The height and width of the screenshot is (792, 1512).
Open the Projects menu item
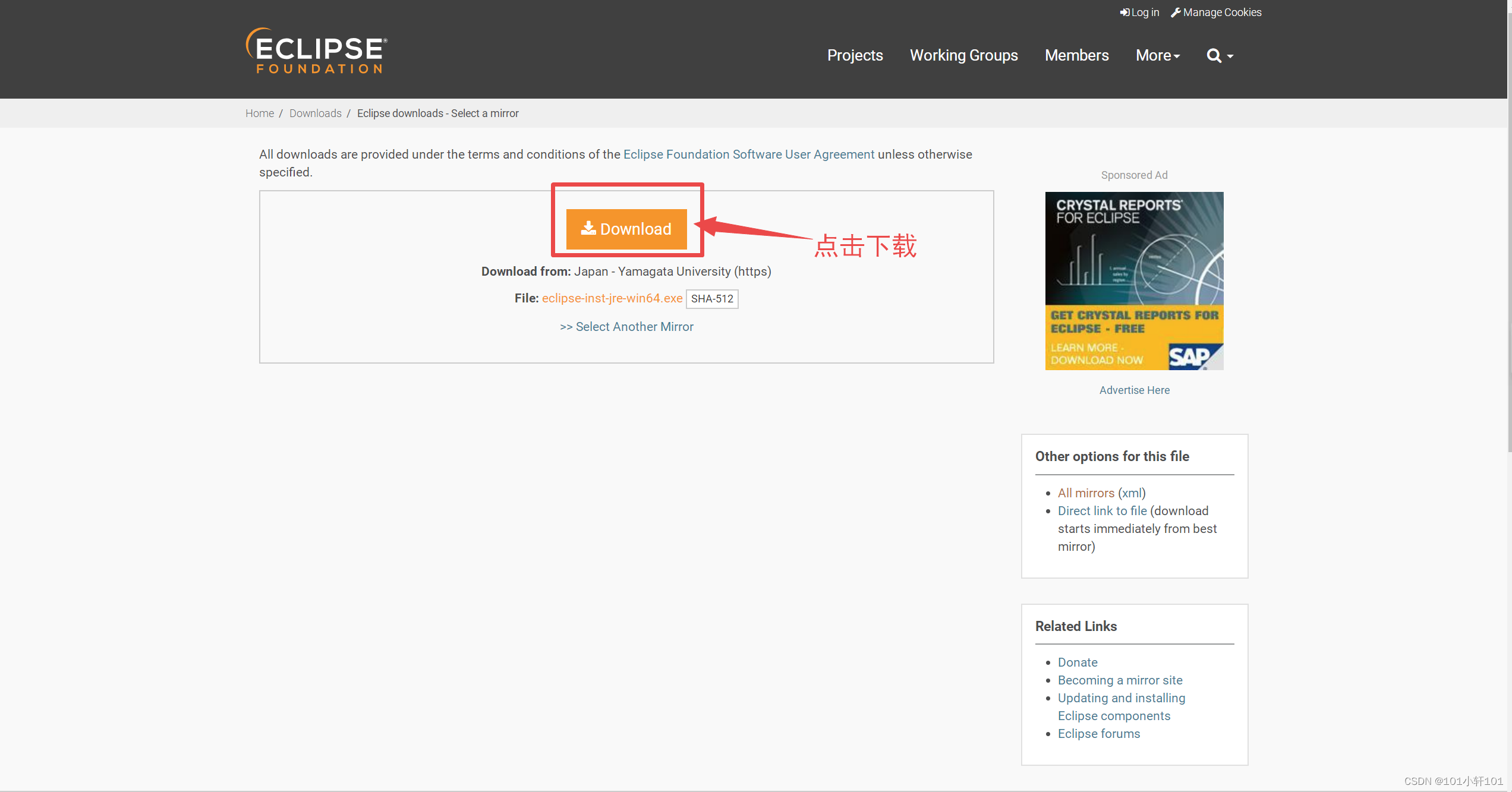point(855,56)
